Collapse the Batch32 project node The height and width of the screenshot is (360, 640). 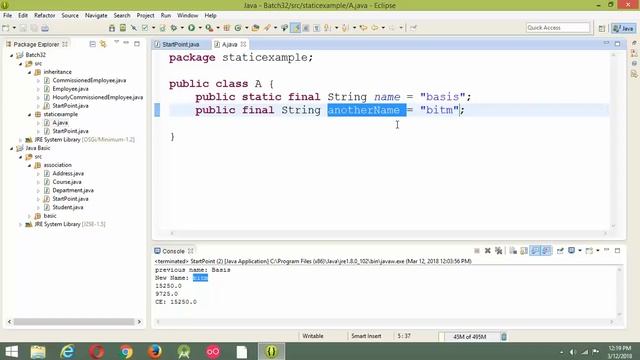(12, 55)
